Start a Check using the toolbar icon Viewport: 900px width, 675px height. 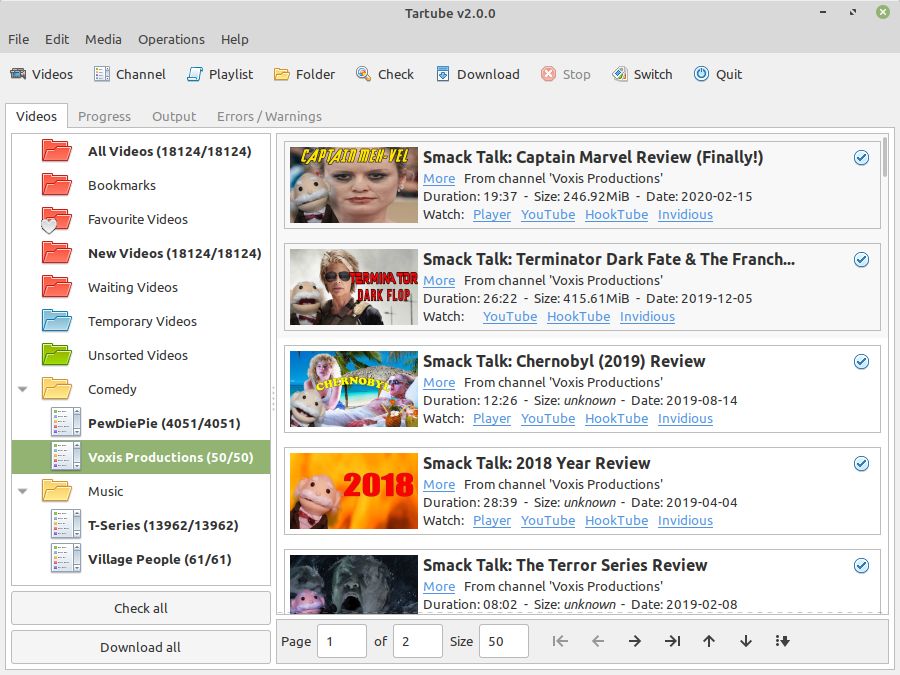pos(385,74)
